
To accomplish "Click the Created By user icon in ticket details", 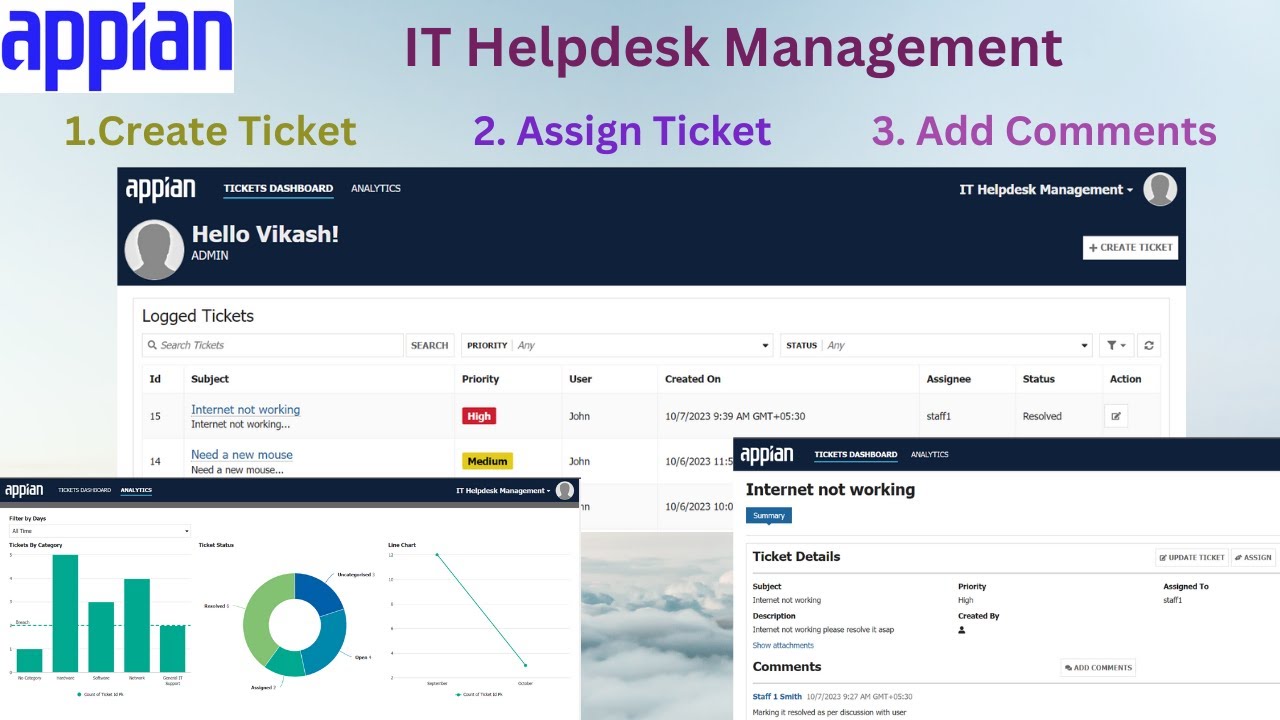I will [x=962, y=630].
